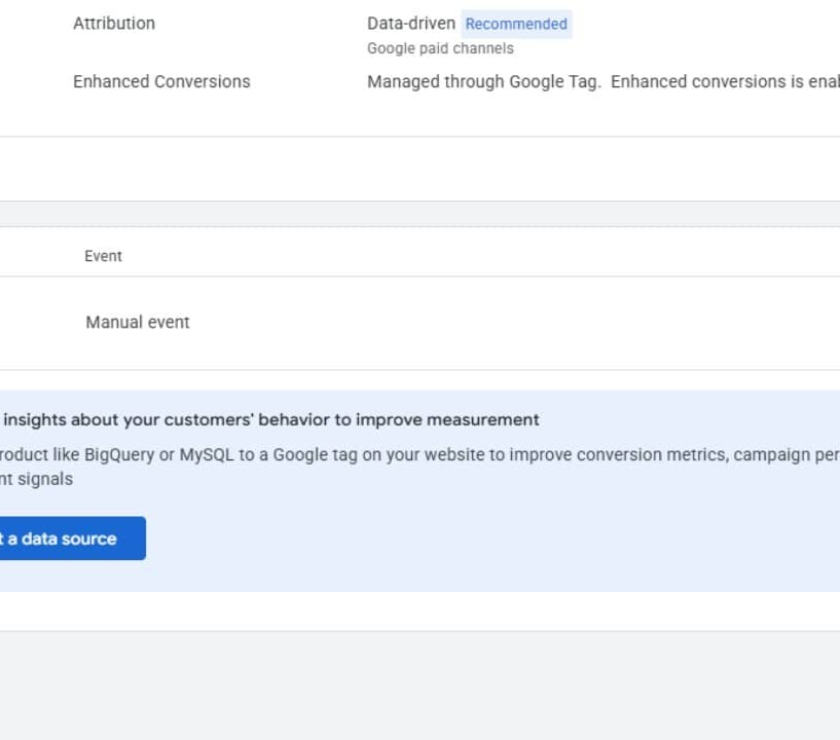Select the Data-driven attribution value
This screenshot has height=740, width=840.
pos(410,23)
